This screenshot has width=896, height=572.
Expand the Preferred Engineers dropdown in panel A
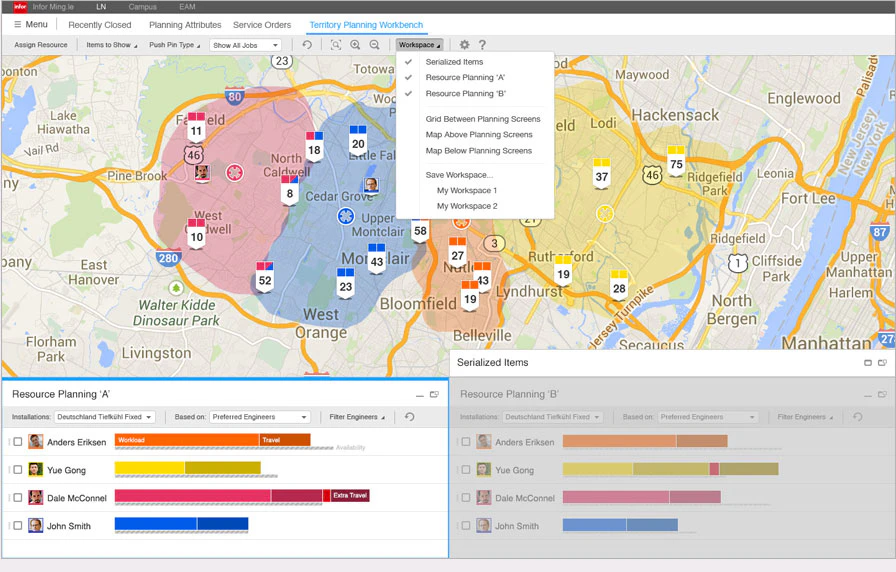[260, 417]
